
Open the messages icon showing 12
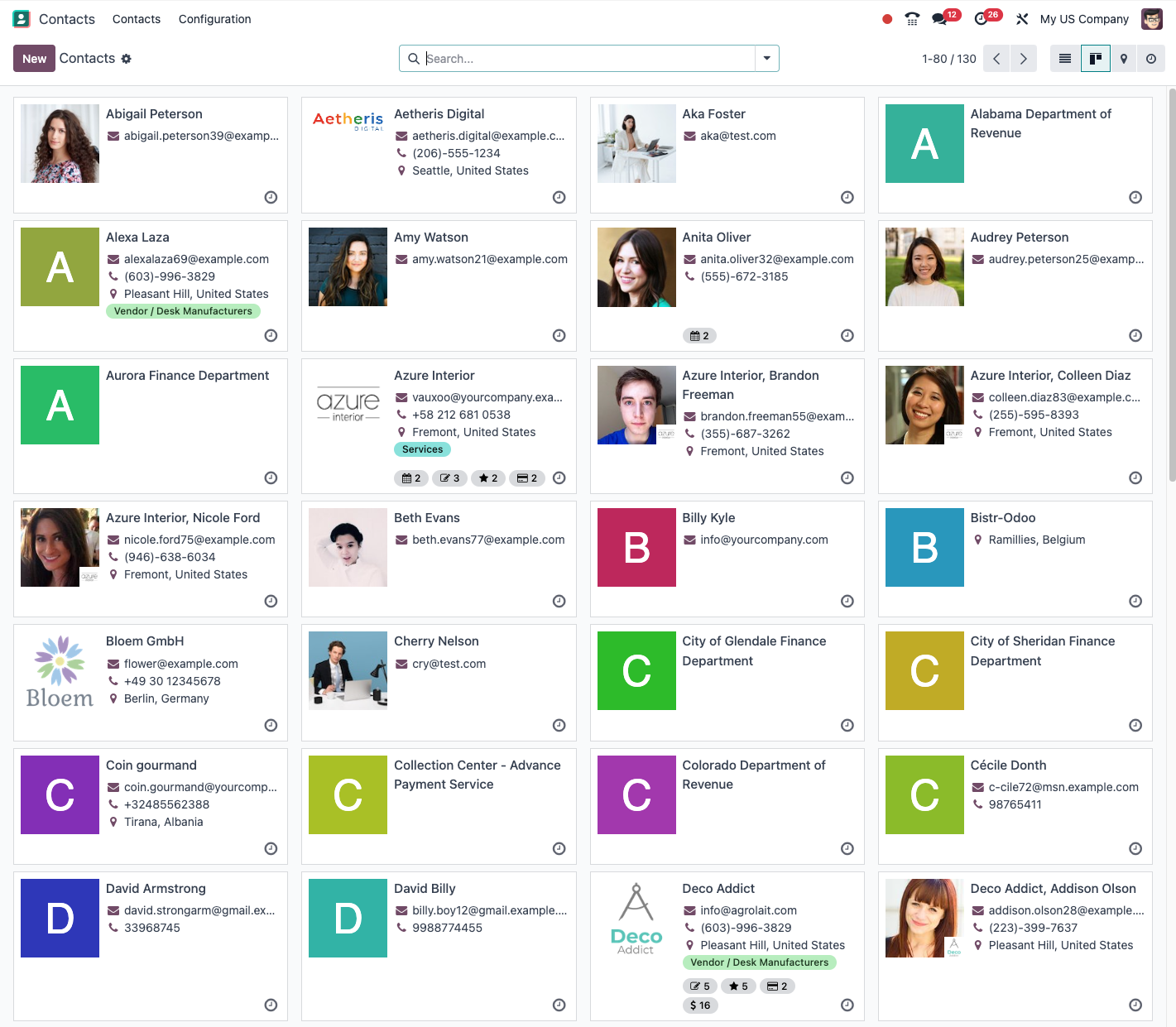944,17
